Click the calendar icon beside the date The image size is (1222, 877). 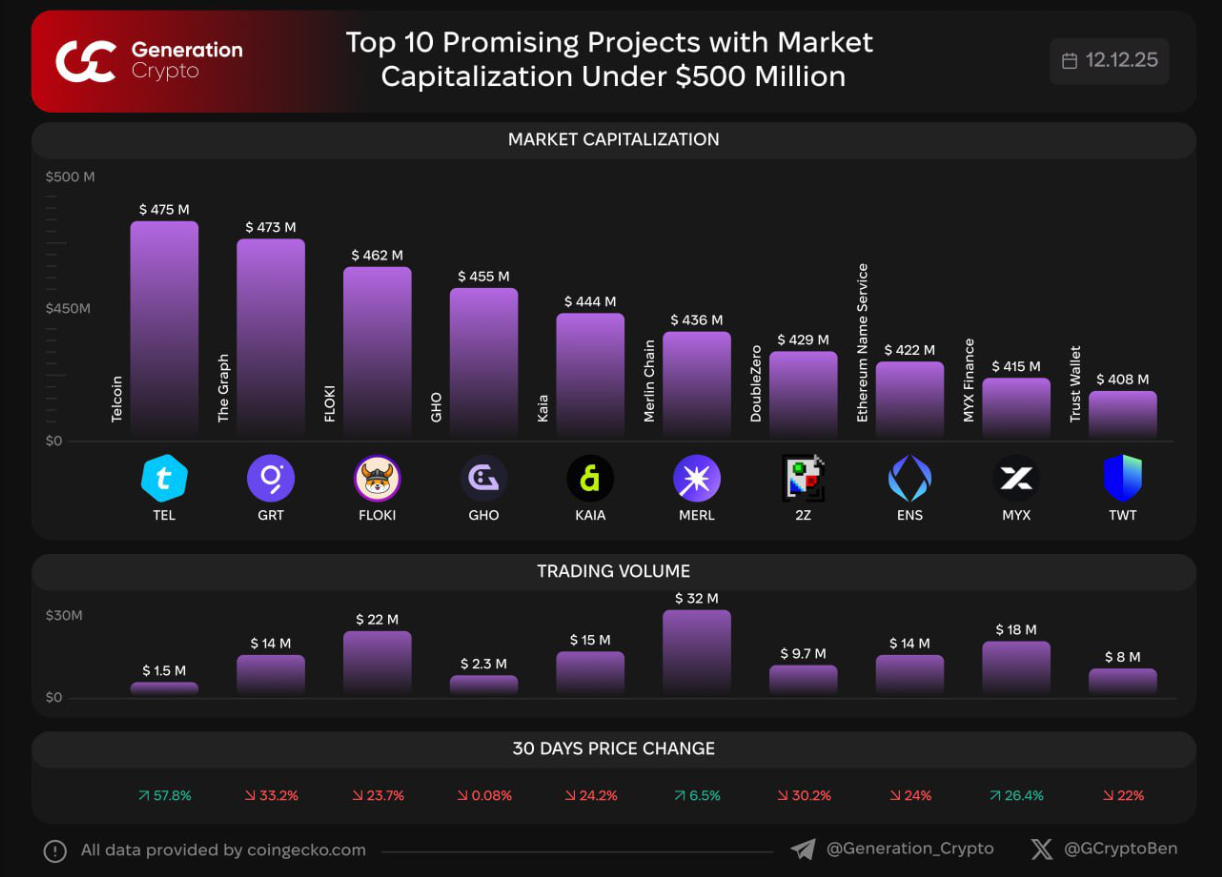pos(1069,61)
